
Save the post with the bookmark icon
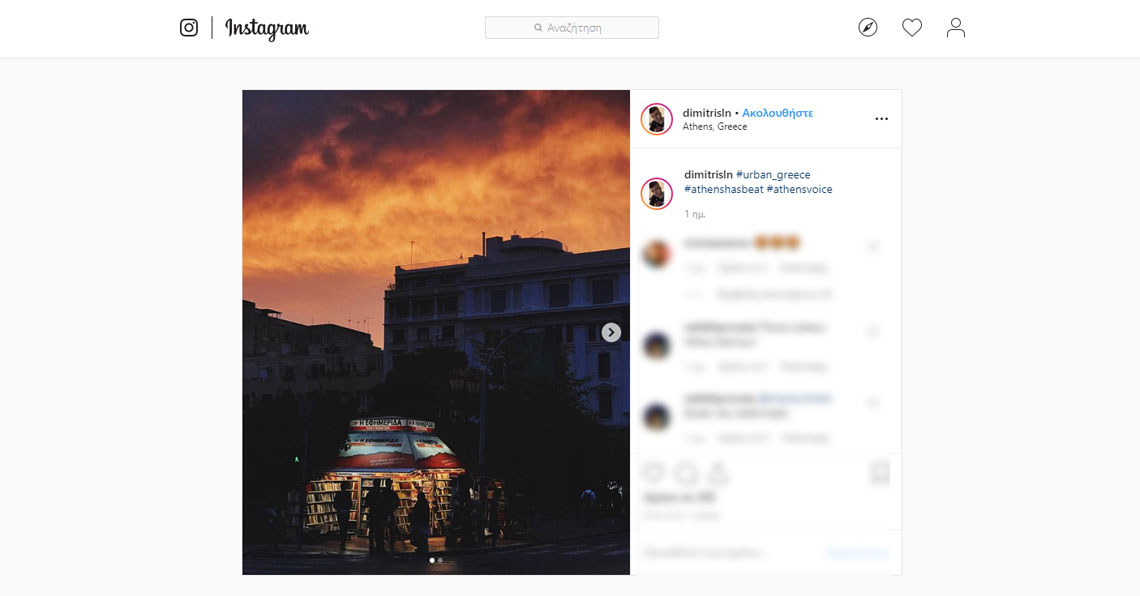[880, 473]
